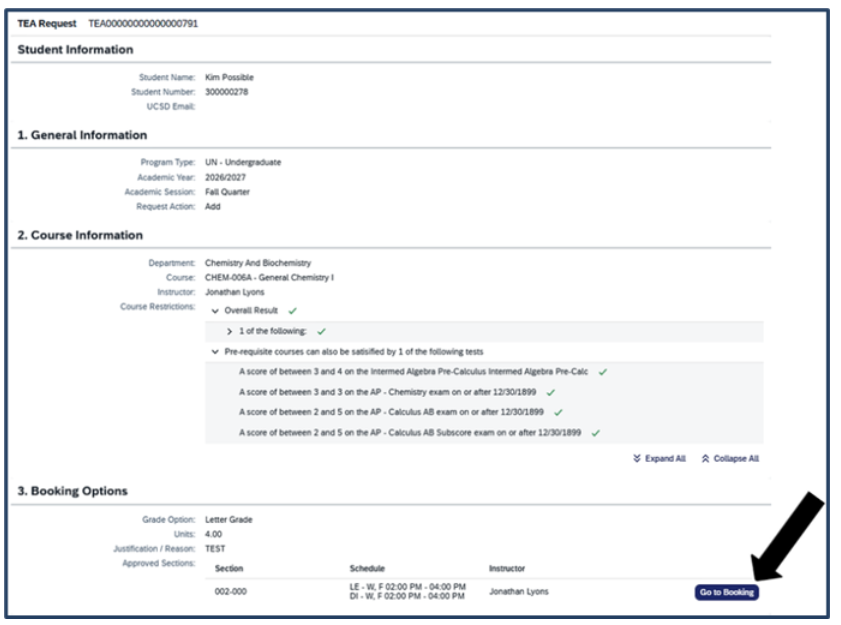Screen dimensions: 841x625
Task: Collapse the Overall Result chevron
Action: 215,311
